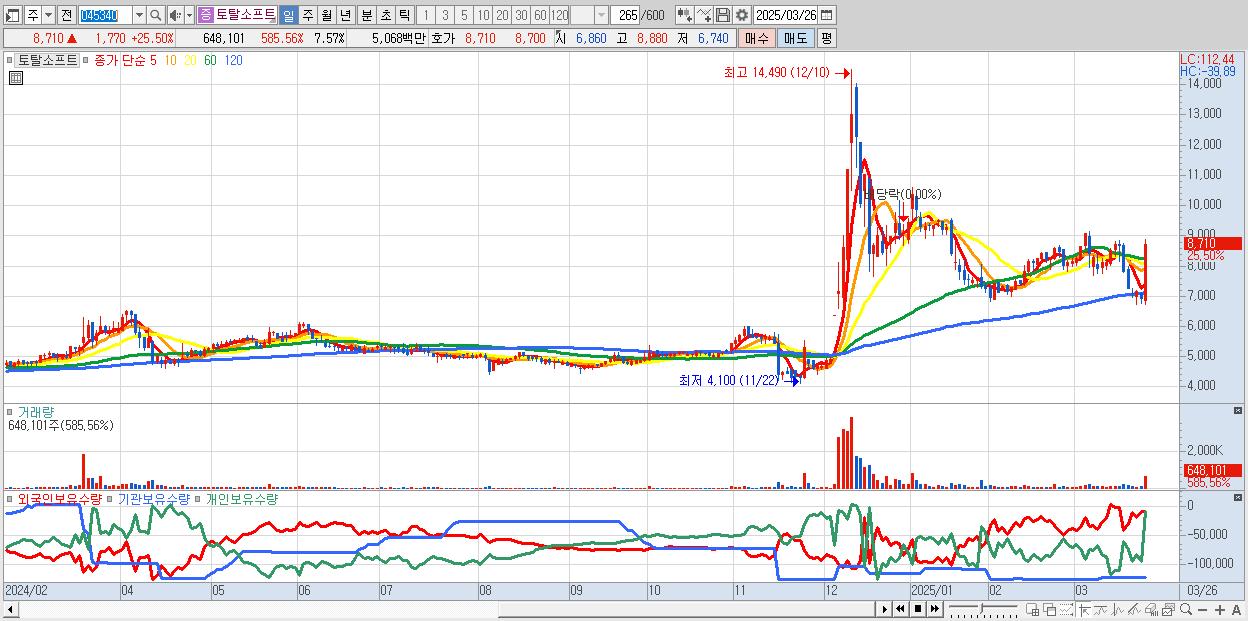The height and width of the screenshot is (621, 1248).
Task: Select the 일 daily period button
Action: [x=288, y=15]
